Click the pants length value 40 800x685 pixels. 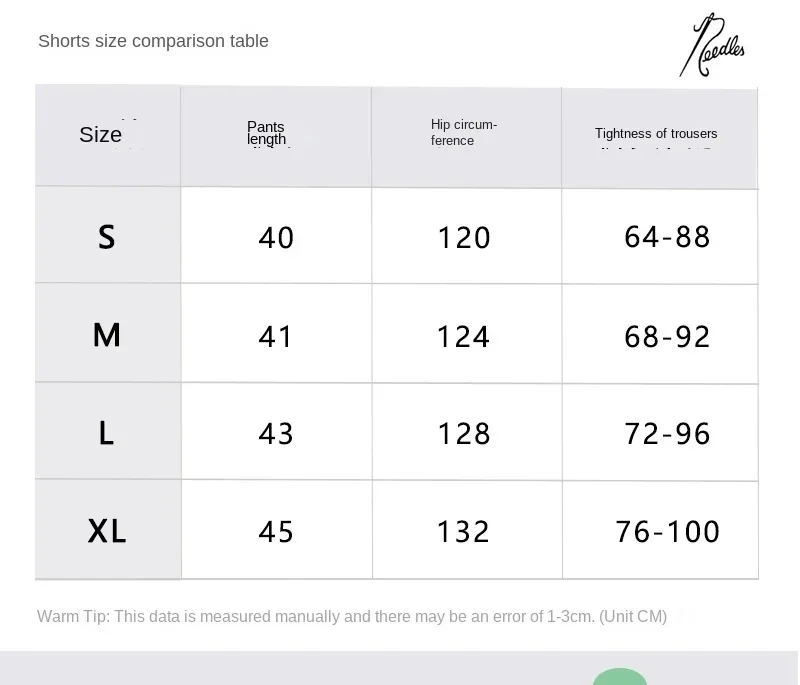(276, 238)
